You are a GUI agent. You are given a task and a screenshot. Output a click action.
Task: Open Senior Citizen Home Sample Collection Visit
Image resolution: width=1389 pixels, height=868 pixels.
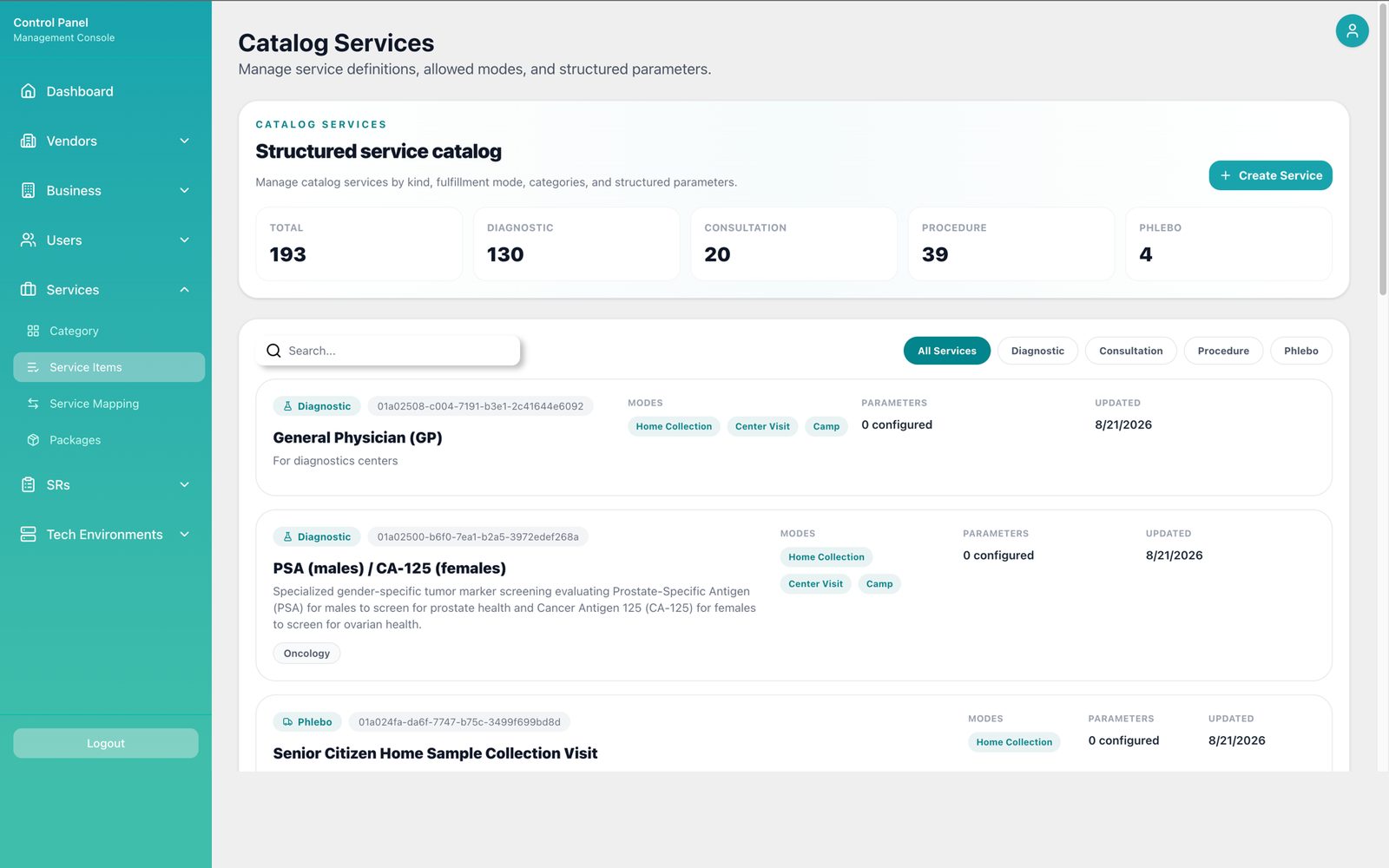click(x=435, y=753)
